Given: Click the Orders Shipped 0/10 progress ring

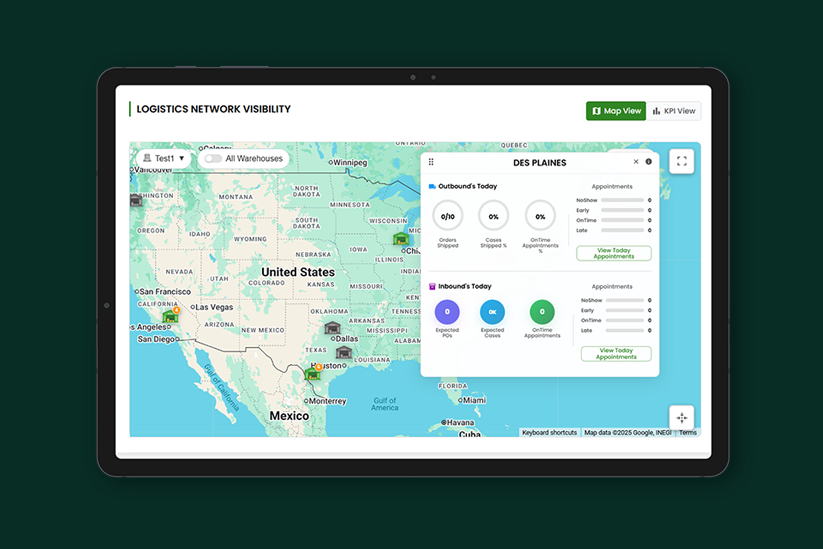Looking at the screenshot, I should point(447,216).
